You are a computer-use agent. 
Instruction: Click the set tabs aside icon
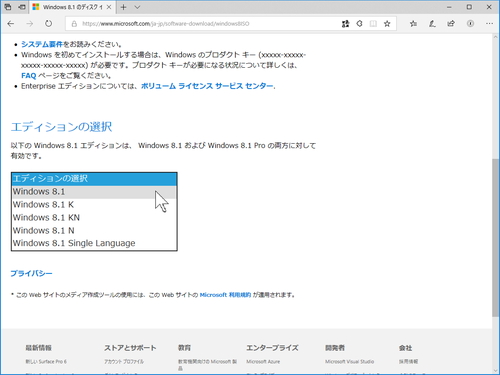tap(22, 7)
